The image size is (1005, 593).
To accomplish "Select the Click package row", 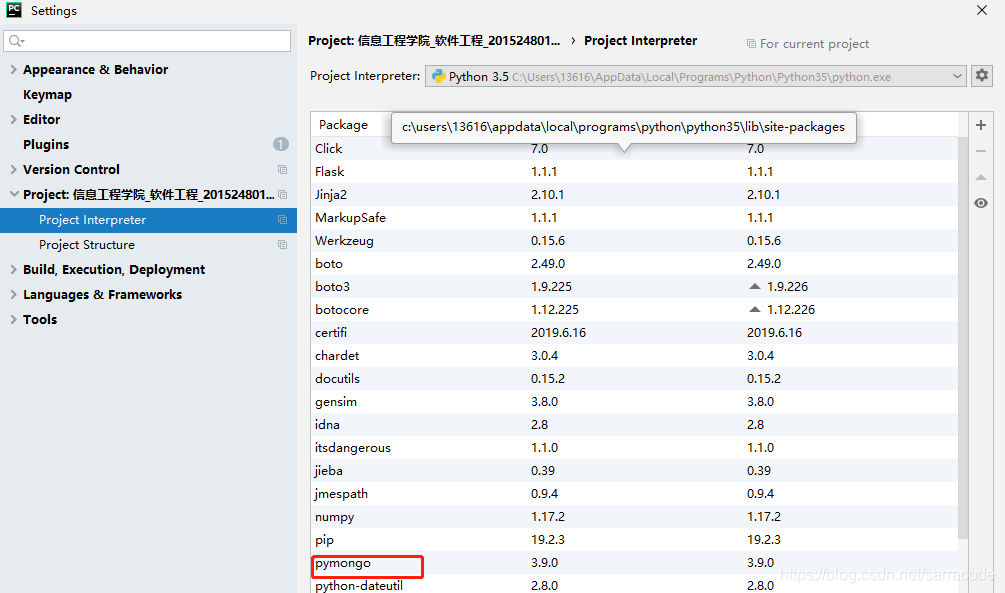I will 635,149.
